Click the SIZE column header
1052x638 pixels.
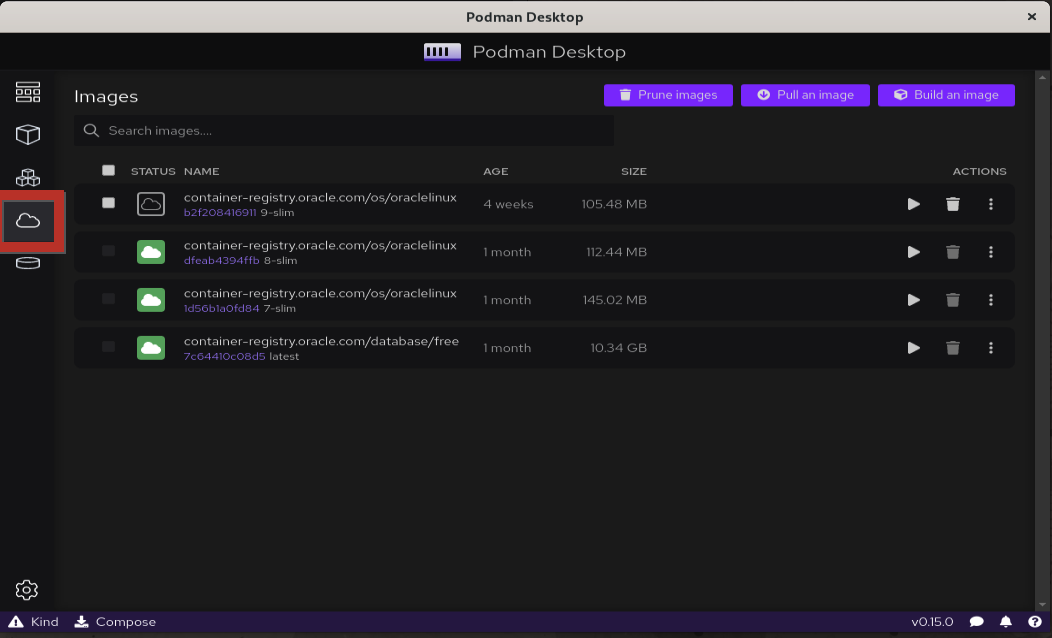tap(633, 172)
